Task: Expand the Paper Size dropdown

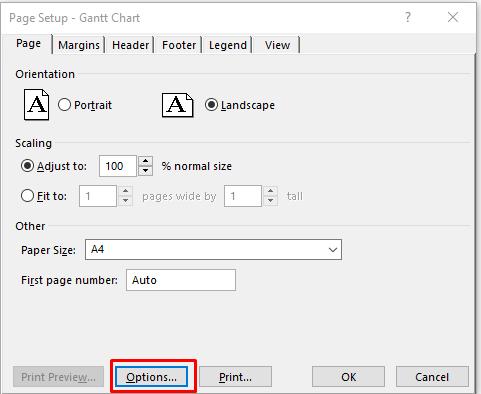Action: click(332, 250)
